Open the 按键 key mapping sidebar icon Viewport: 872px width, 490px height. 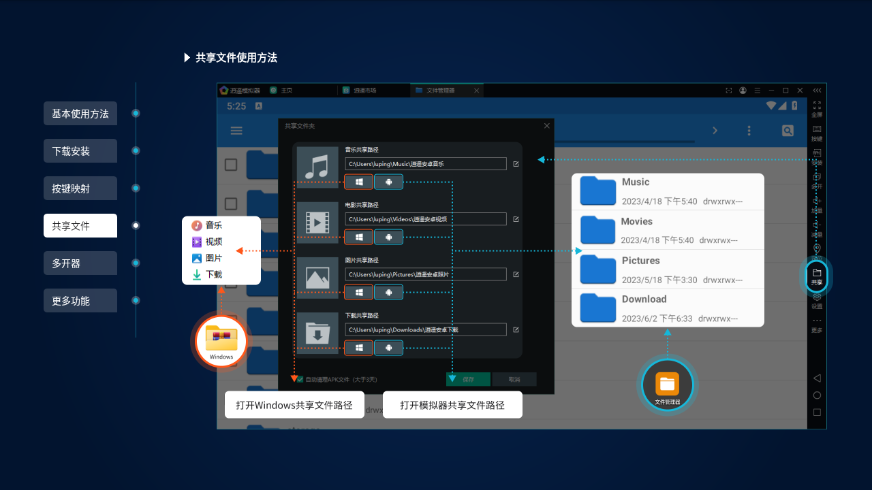[x=816, y=133]
